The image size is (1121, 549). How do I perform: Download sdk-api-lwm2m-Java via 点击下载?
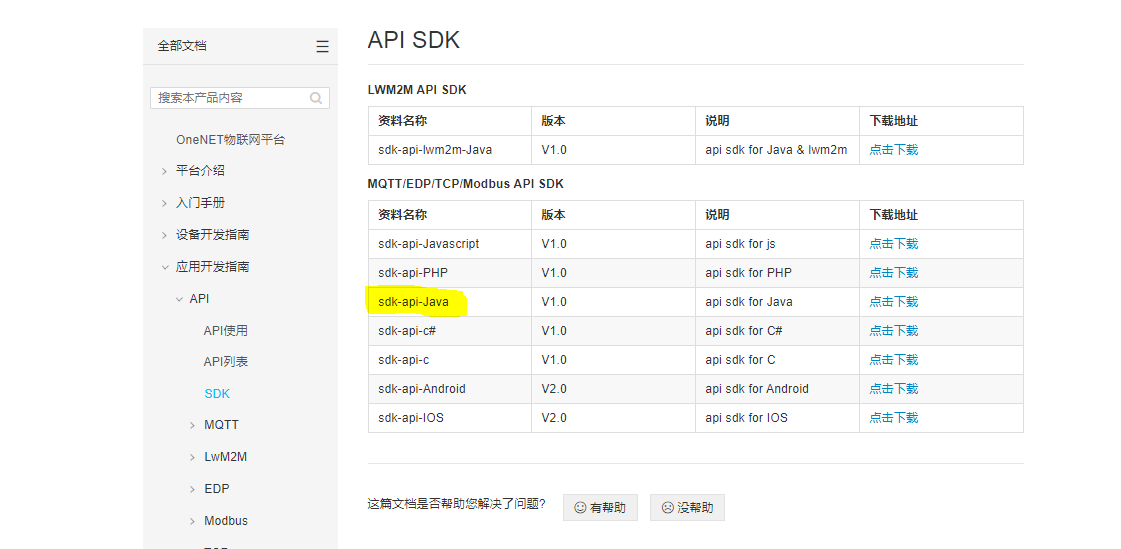pyautogui.click(x=894, y=150)
